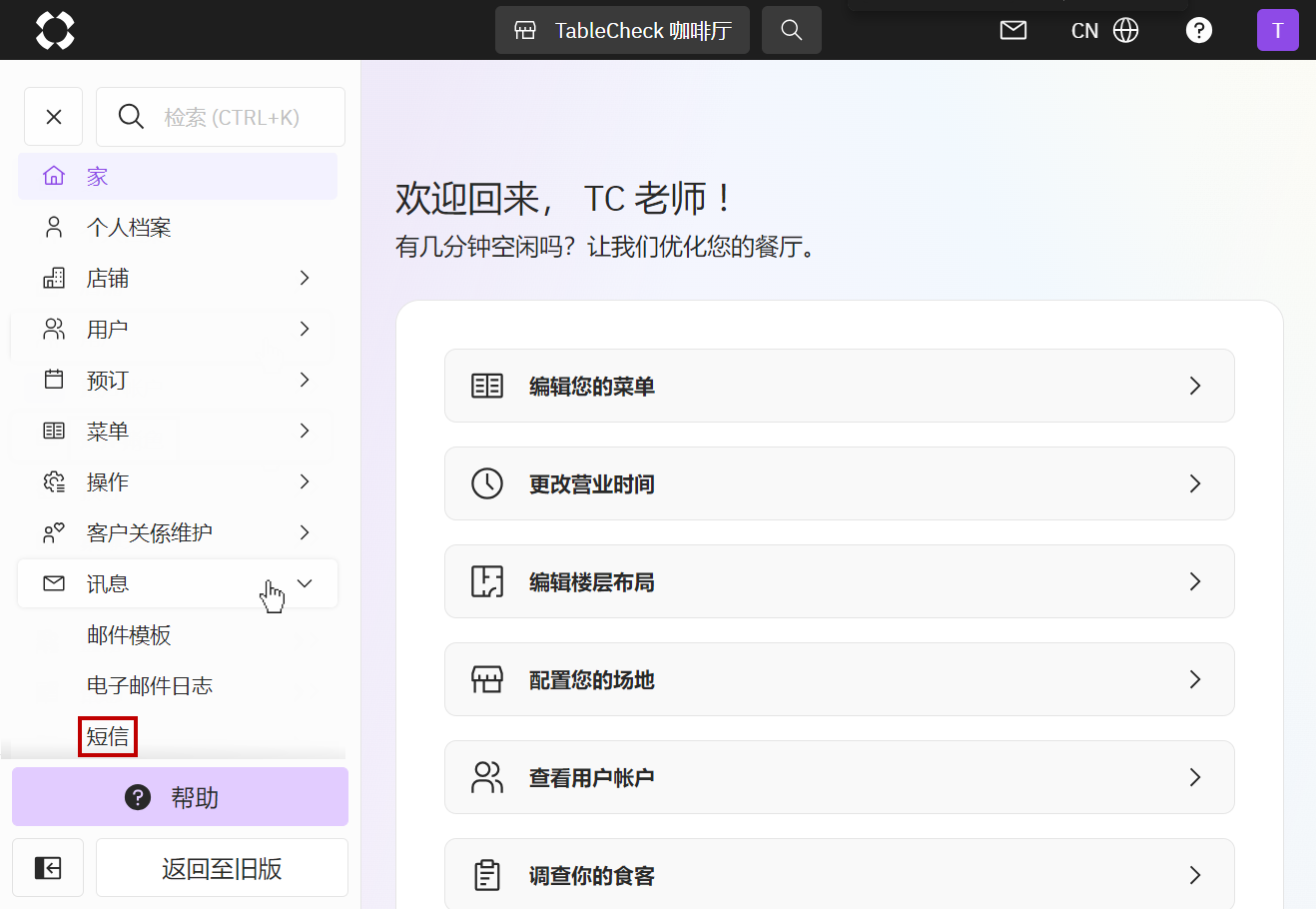Click the arrow on 查看用户帐户 card

(1195, 777)
